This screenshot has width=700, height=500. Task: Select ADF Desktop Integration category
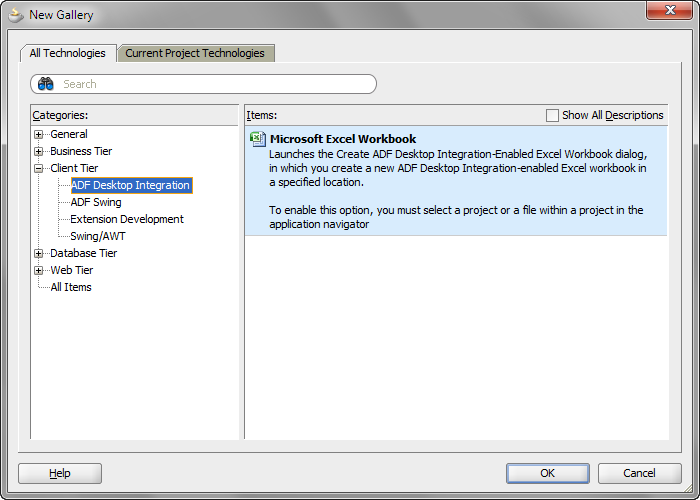click(x=131, y=185)
